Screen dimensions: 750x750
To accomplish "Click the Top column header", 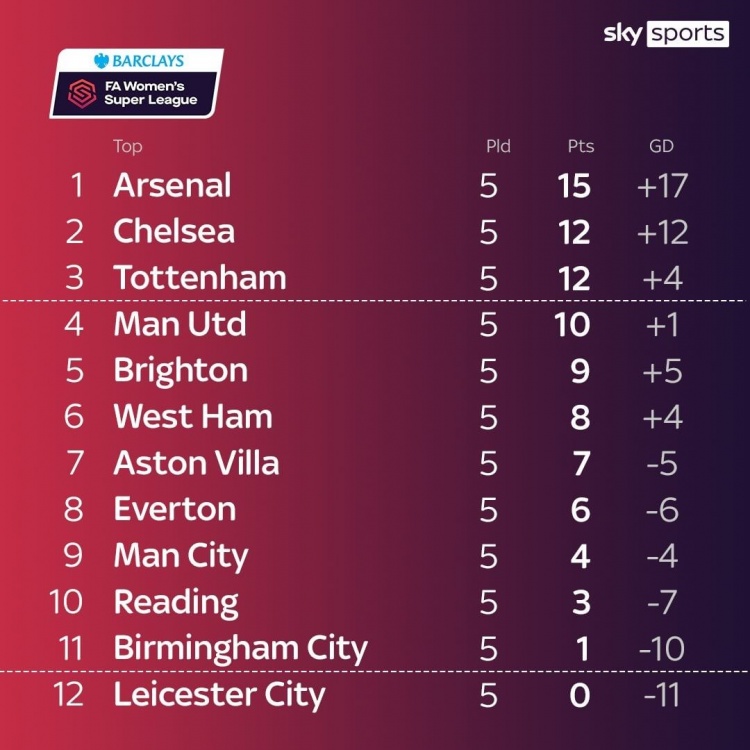I will (128, 146).
